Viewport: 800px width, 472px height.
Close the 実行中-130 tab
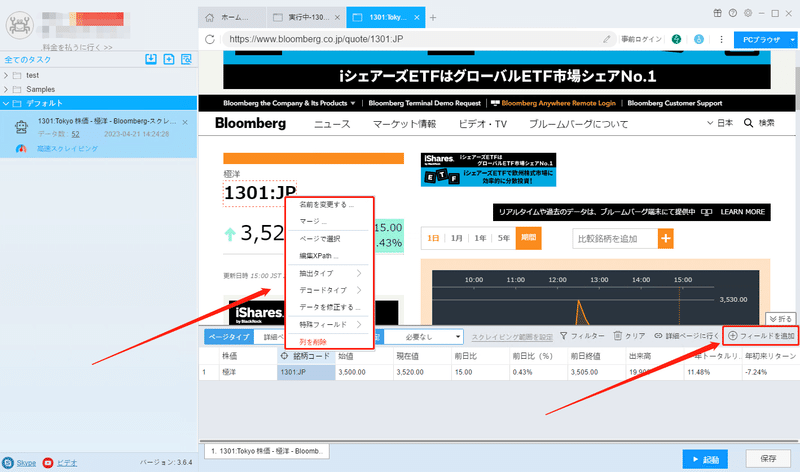click(337, 17)
